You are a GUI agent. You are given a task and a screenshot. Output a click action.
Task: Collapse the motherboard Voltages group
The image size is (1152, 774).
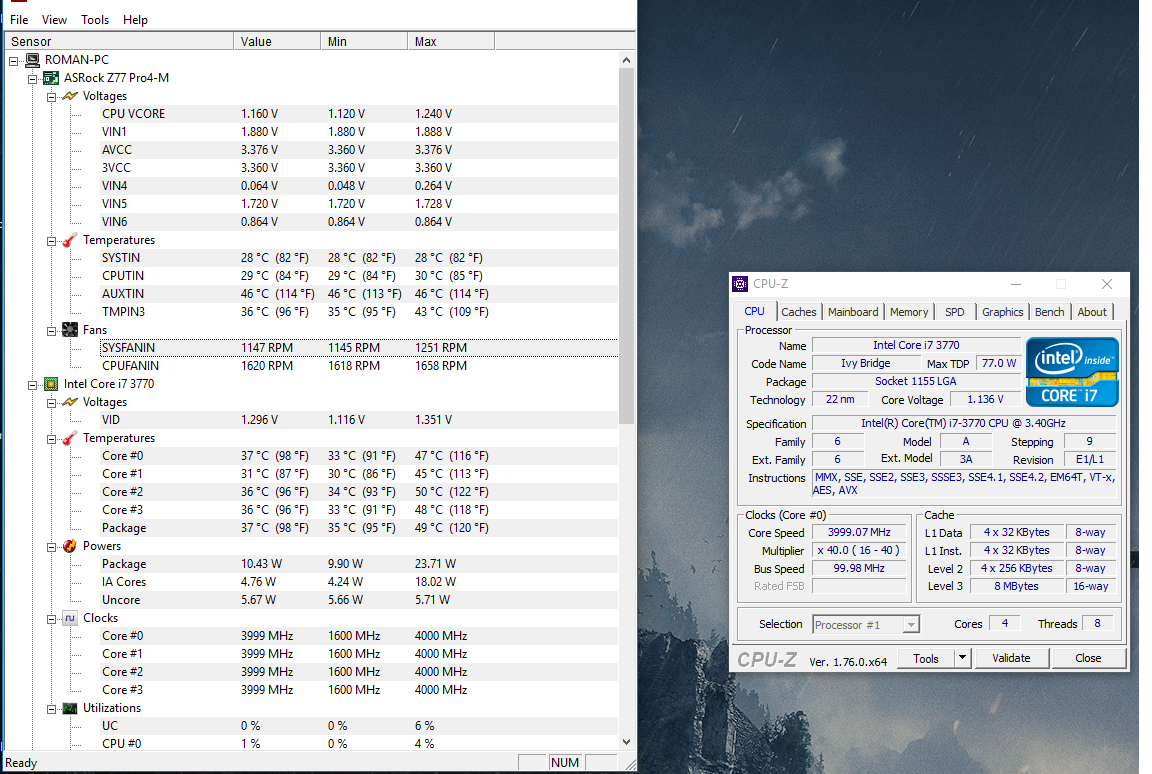click(x=51, y=97)
